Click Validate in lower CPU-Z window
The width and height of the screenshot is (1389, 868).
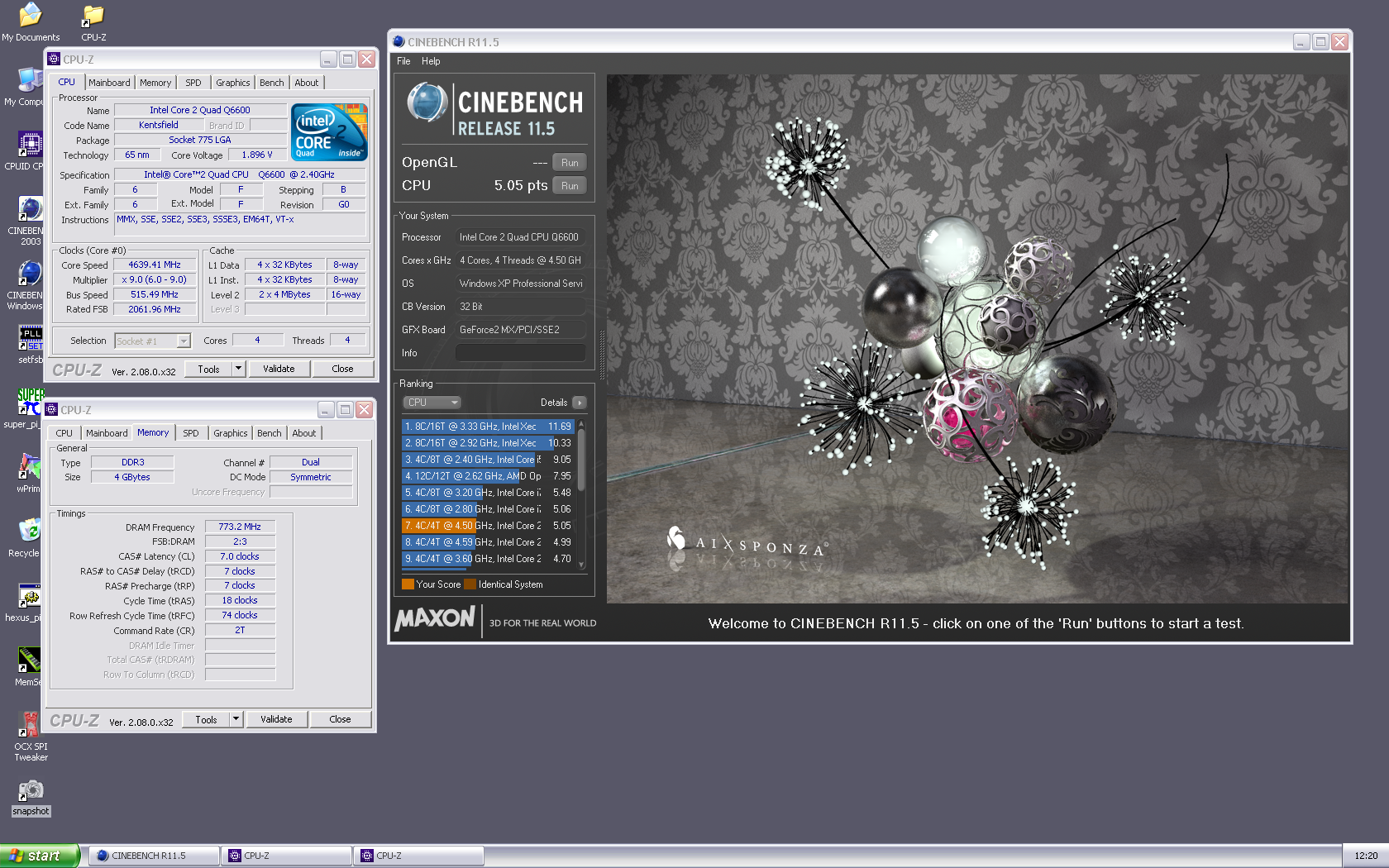(x=276, y=719)
